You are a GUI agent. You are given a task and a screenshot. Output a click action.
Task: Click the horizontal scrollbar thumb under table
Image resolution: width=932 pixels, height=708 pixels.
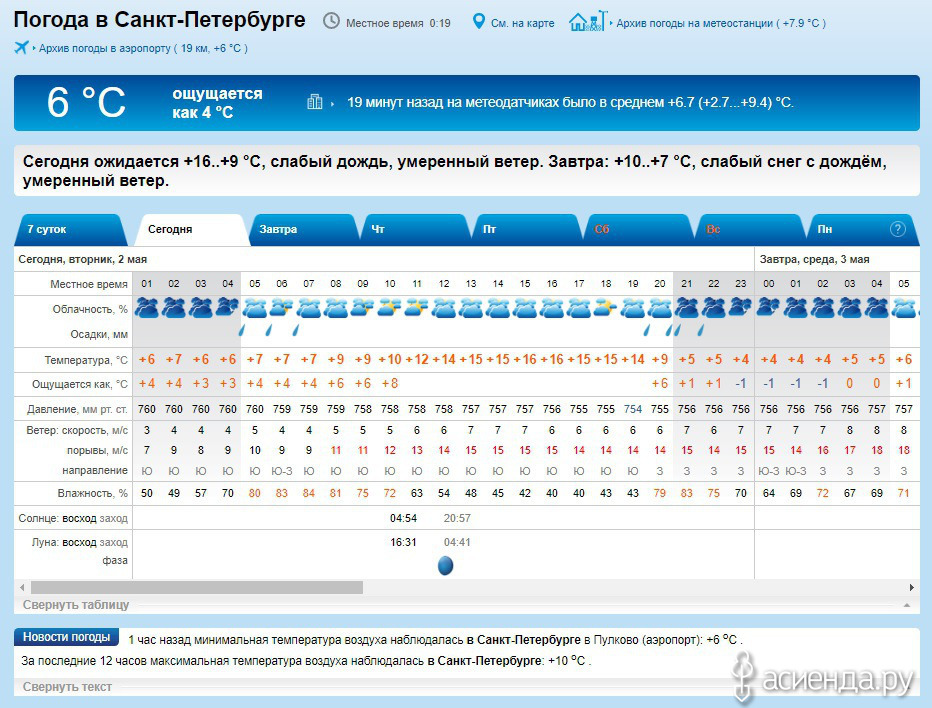click(196, 587)
